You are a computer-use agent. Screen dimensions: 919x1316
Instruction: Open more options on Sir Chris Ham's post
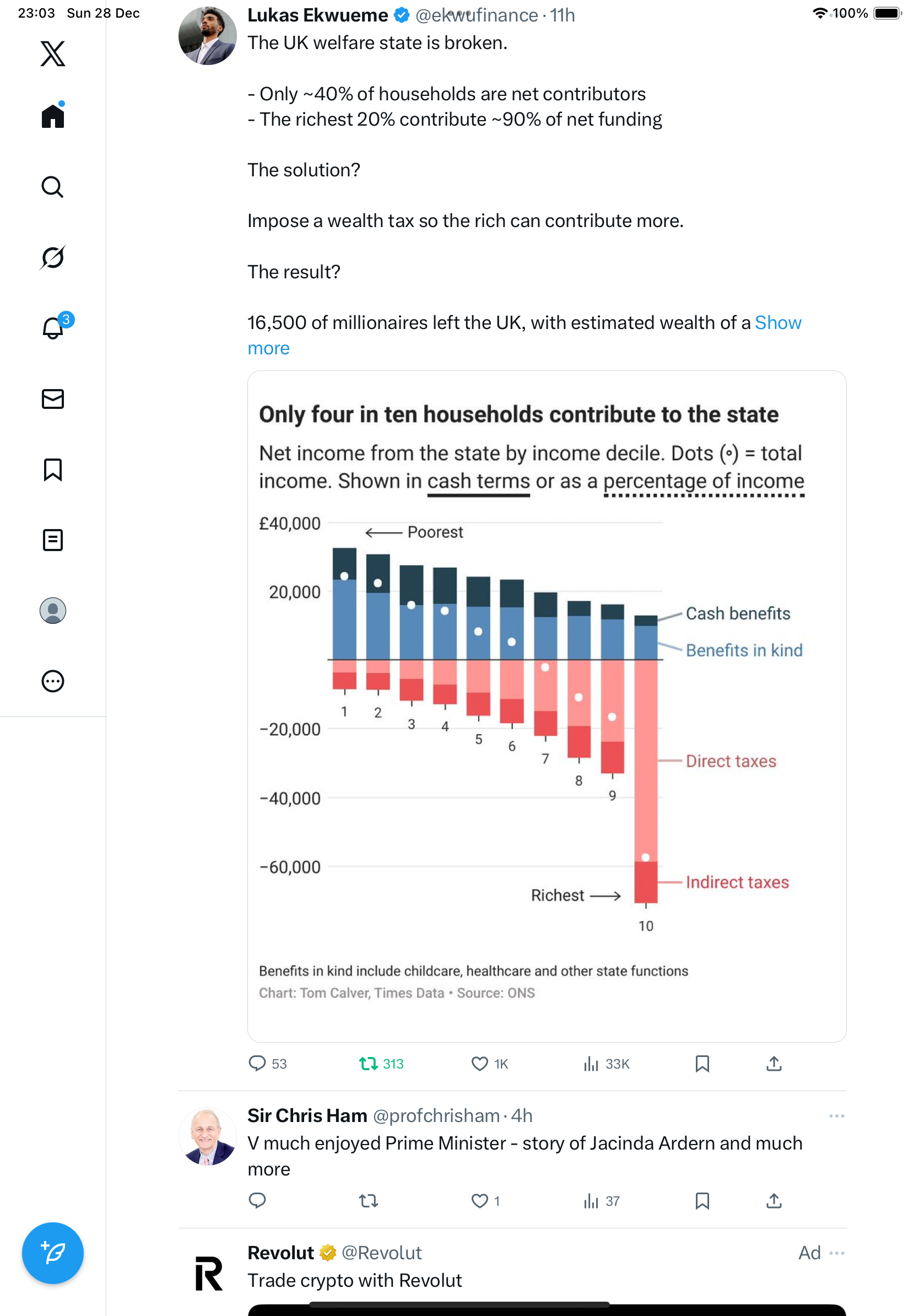[x=836, y=1116]
